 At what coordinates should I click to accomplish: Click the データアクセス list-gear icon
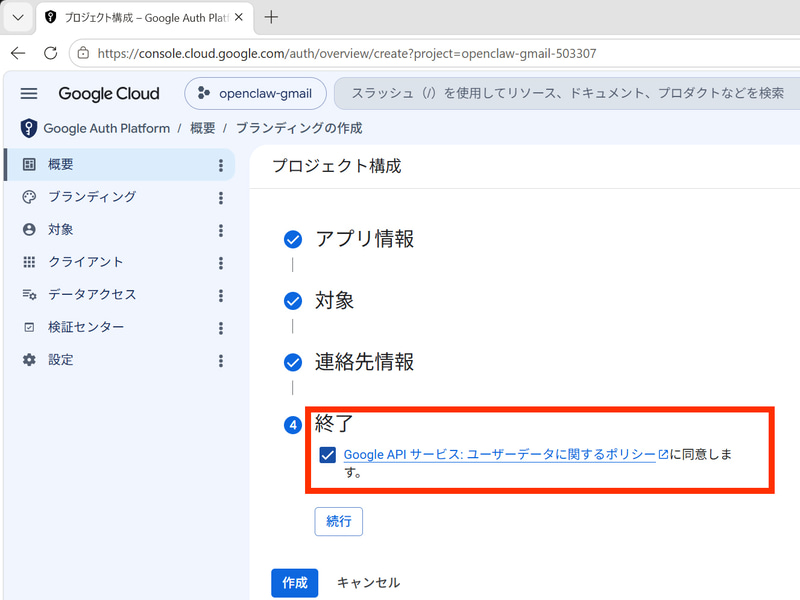pos(29,295)
